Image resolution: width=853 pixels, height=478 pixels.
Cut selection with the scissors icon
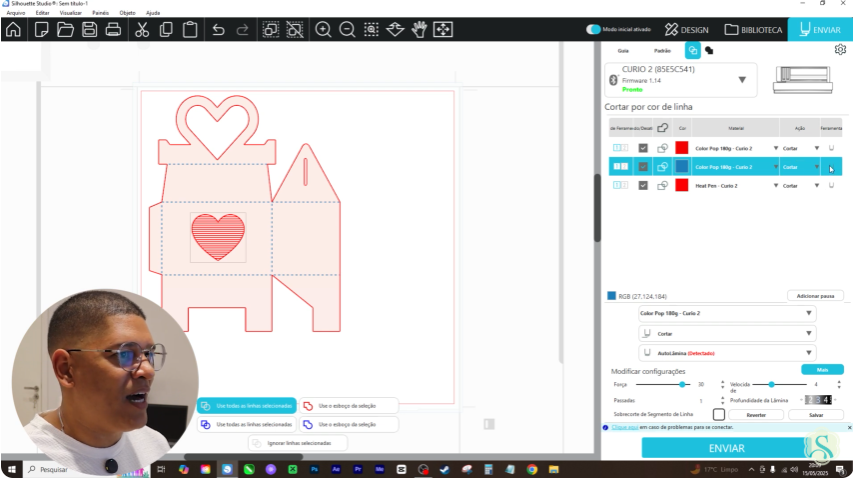142,29
